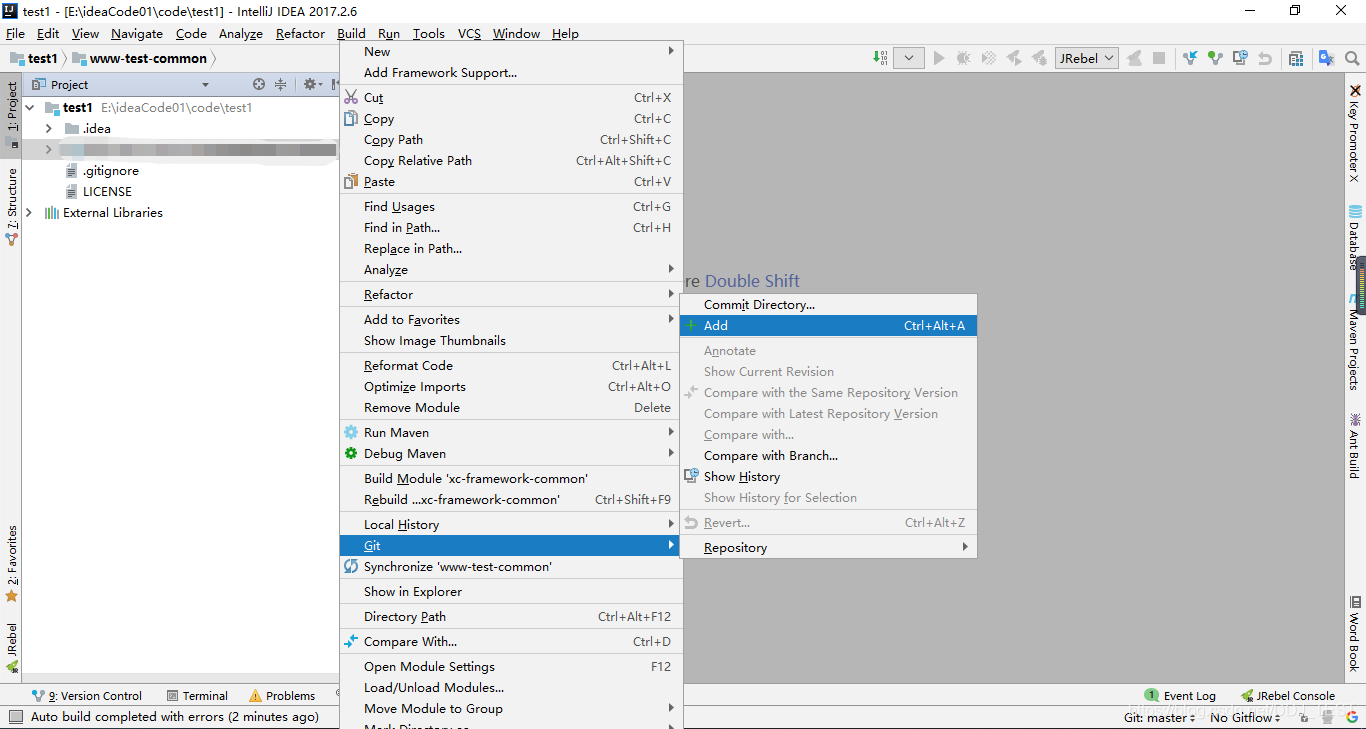Click the Make Project build icon
The width and height of the screenshot is (1366, 729).
[880, 58]
